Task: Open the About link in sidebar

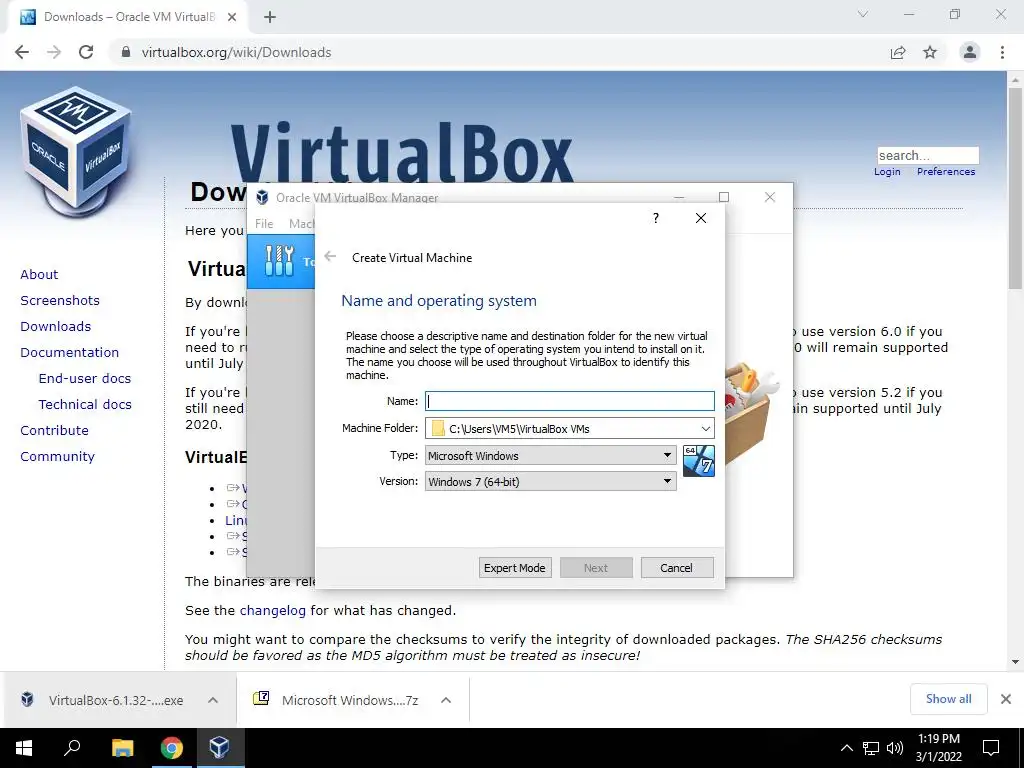Action: point(39,274)
